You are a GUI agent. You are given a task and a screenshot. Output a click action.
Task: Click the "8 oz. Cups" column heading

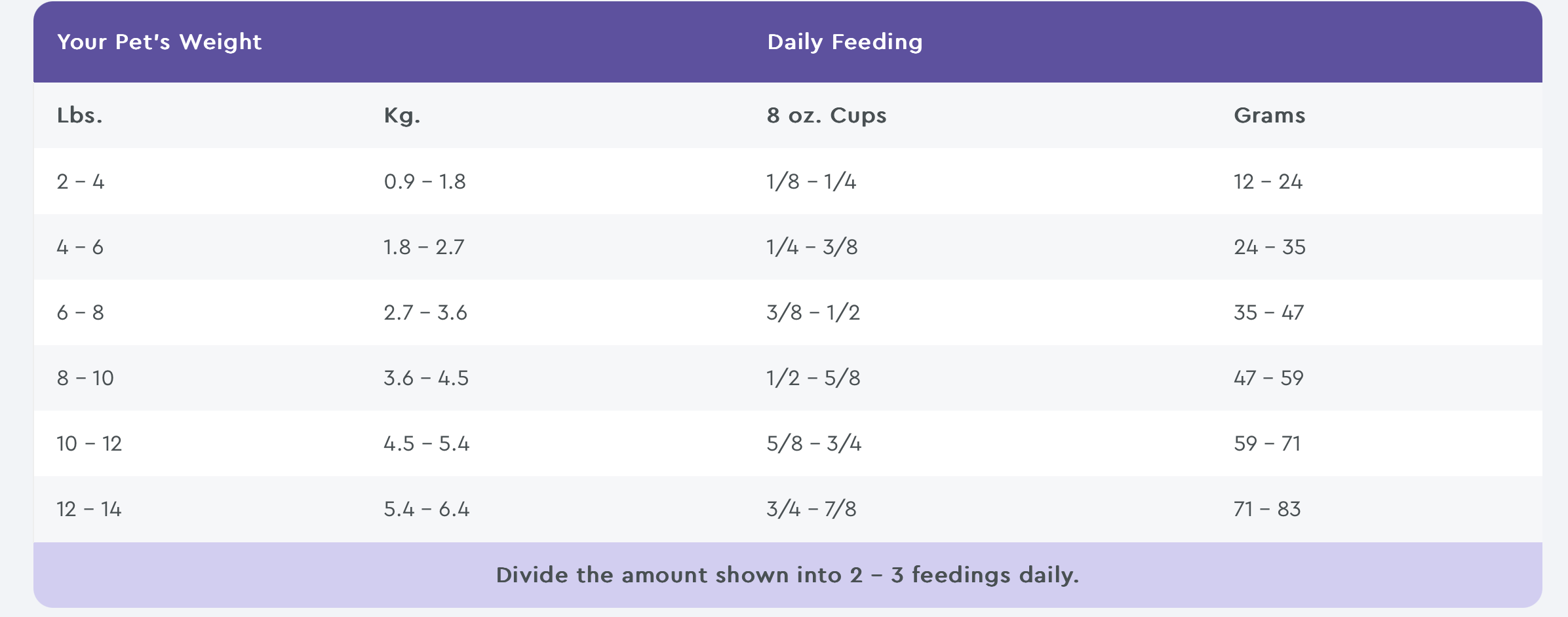coord(826,115)
